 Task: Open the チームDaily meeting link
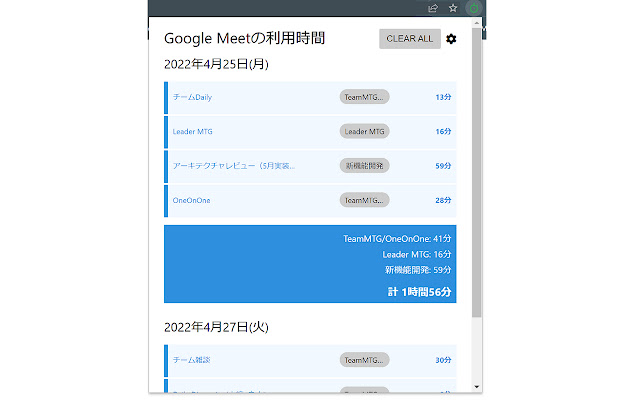pos(192,97)
